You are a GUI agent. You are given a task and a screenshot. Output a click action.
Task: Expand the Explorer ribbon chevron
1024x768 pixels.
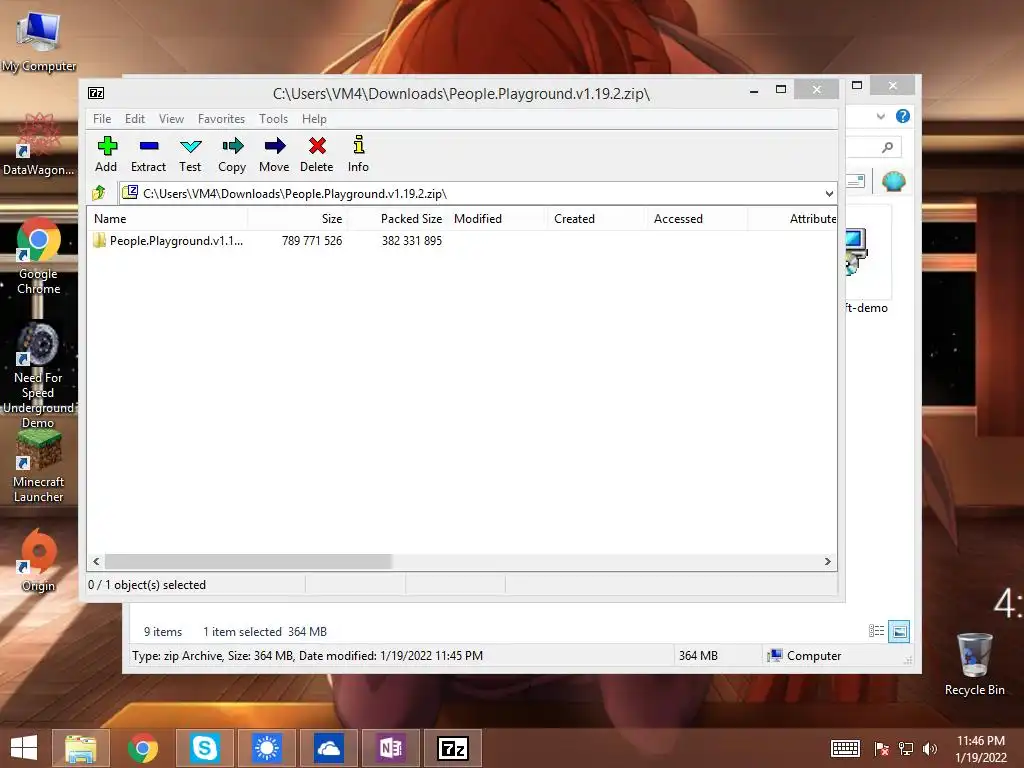click(880, 116)
